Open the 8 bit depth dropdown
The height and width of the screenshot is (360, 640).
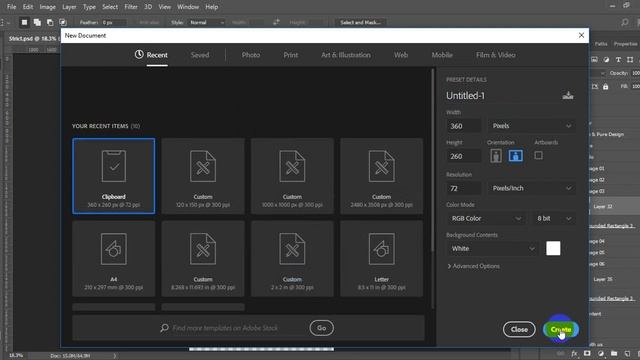click(x=554, y=218)
